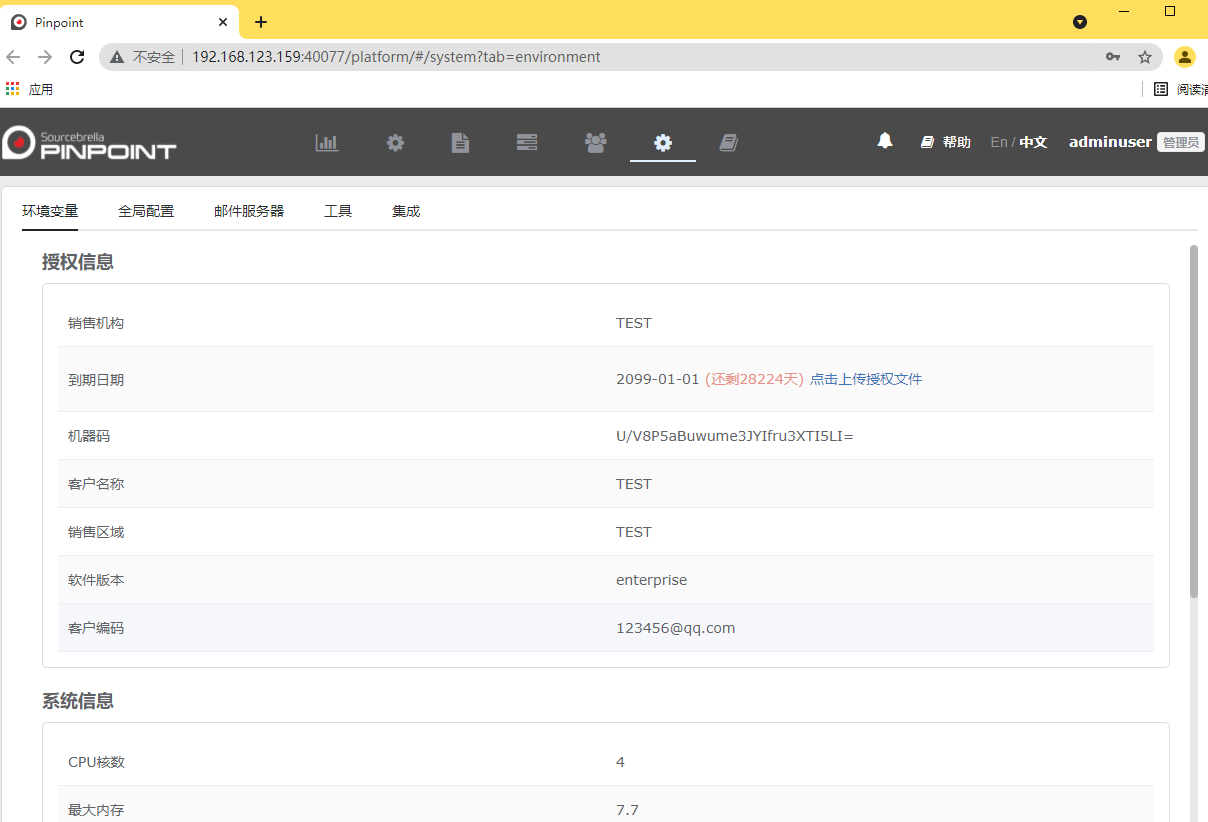Open the adminuser account menu
1208x822 pixels.
click(x=1110, y=142)
